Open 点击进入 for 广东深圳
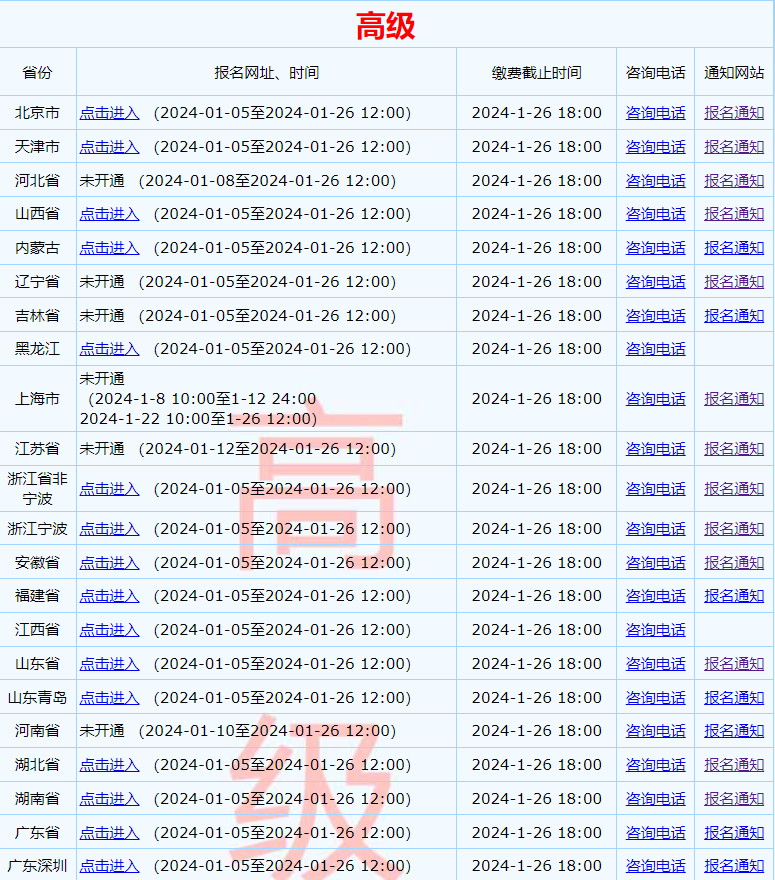The image size is (775, 880). (x=110, y=866)
